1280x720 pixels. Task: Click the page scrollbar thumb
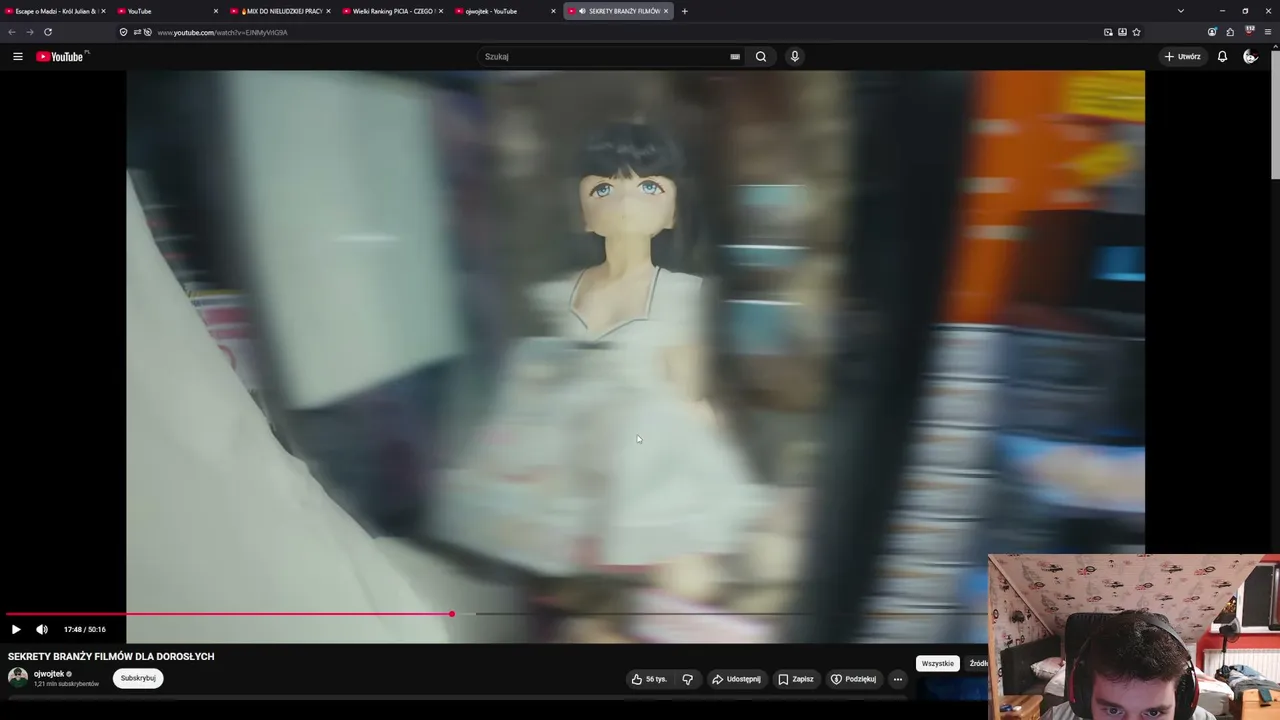[1275, 115]
